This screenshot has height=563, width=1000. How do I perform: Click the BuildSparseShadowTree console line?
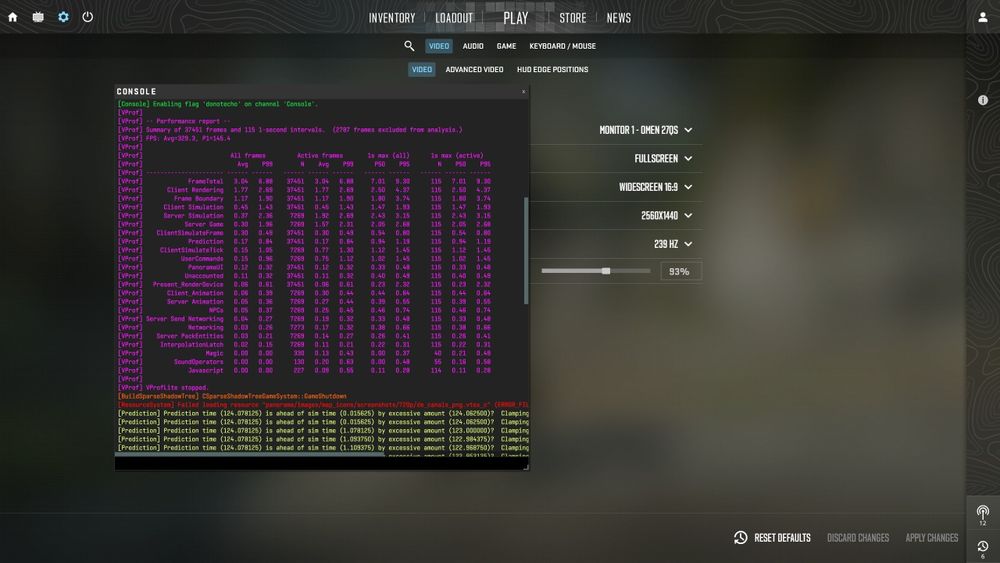pos(232,397)
